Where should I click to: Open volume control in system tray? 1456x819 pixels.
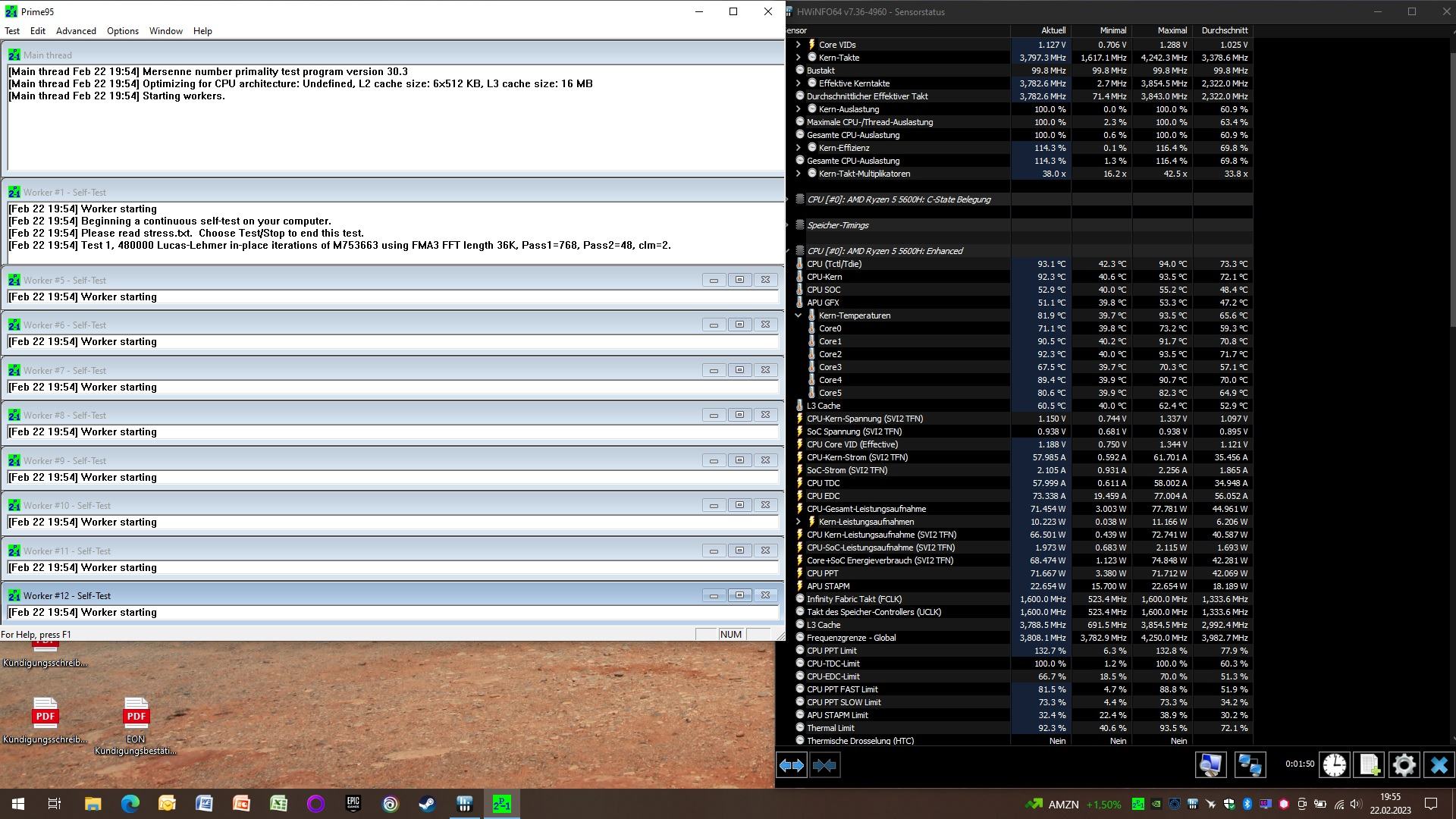coord(1357,804)
